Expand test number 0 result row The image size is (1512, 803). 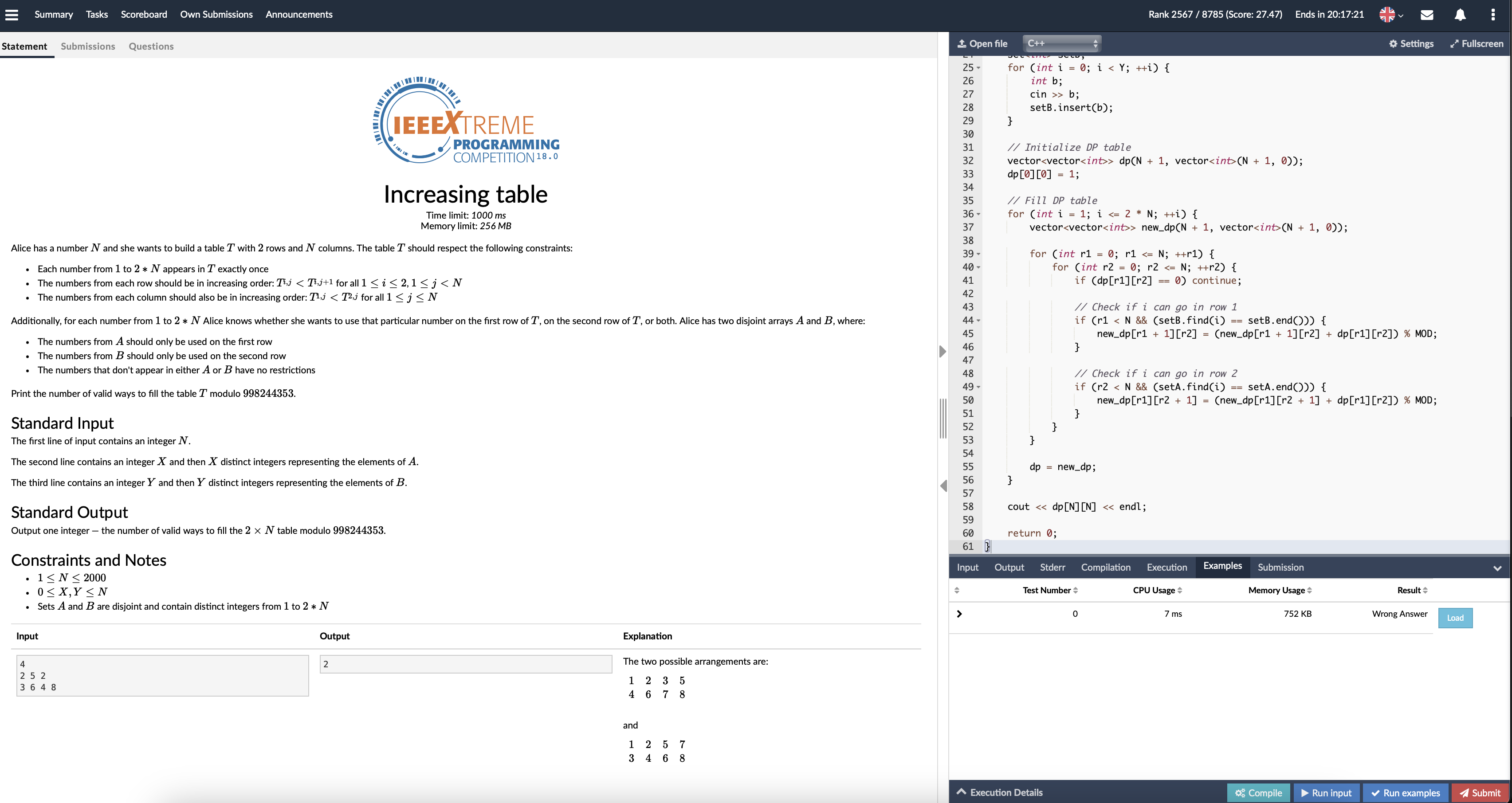(x=959, y=614)
